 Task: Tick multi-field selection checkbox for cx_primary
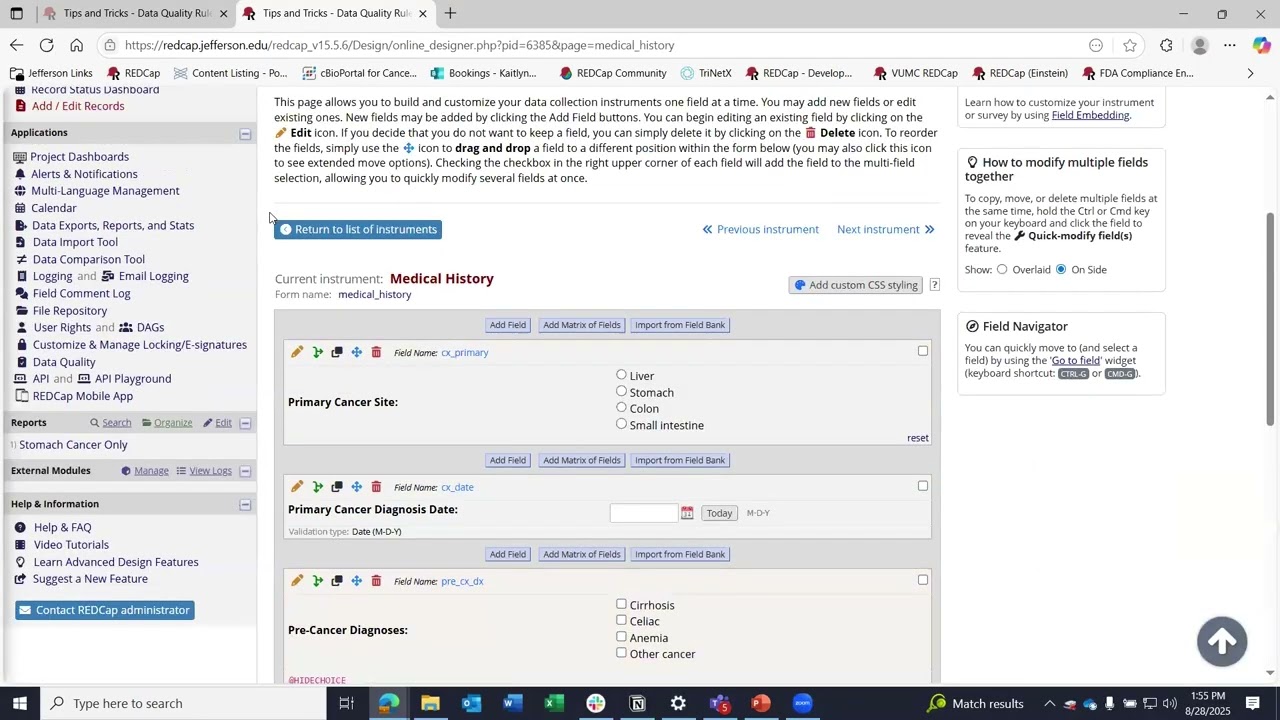(923, 351)
